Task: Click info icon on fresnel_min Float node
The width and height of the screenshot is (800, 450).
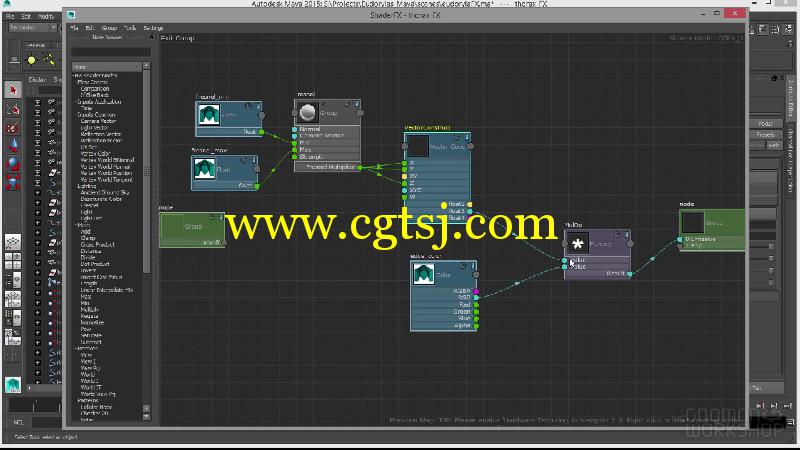Action: [258, 106]
